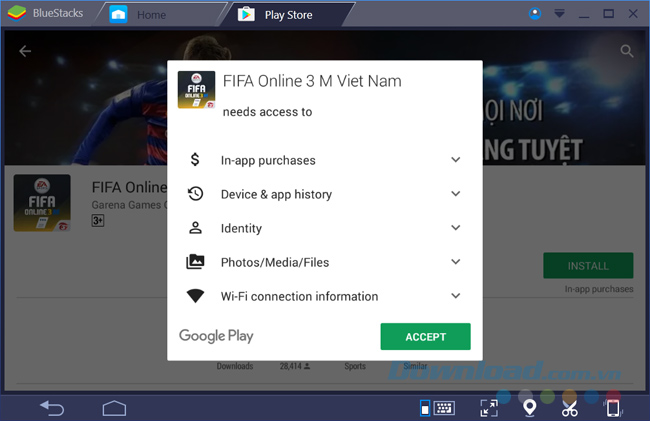Click the Android home button in the bottom bar
The image size is (650, 421).
click(114, 408)
